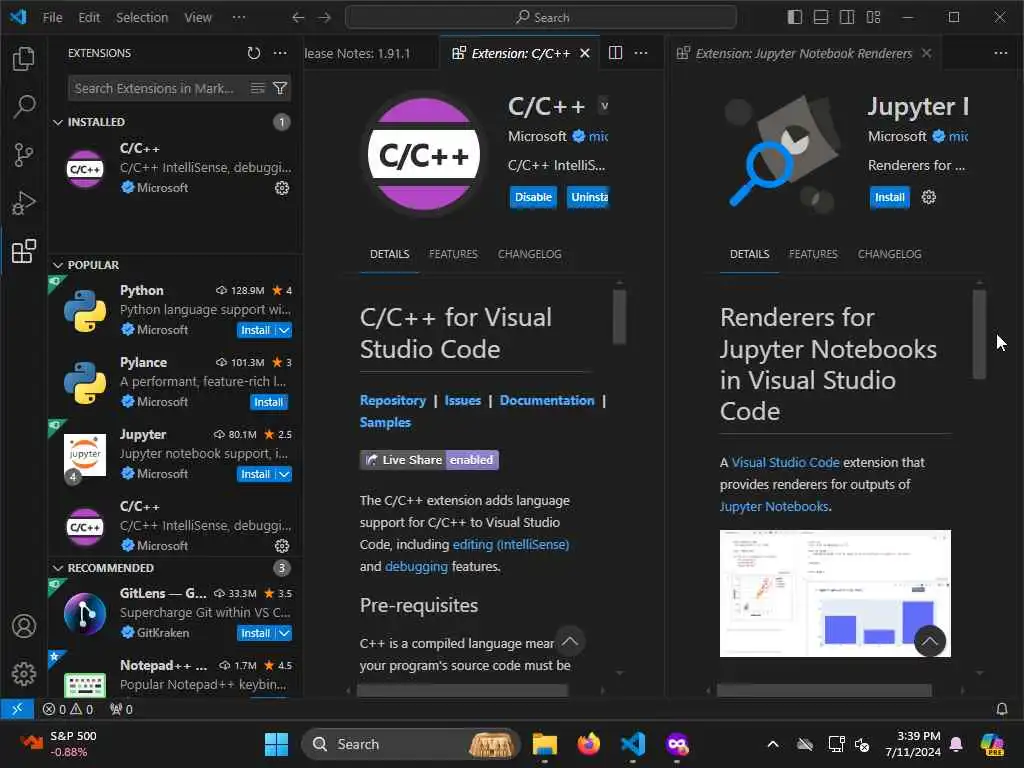Open the Documentation link
The height and width of the screenshot is (768, 1024).
547,400
